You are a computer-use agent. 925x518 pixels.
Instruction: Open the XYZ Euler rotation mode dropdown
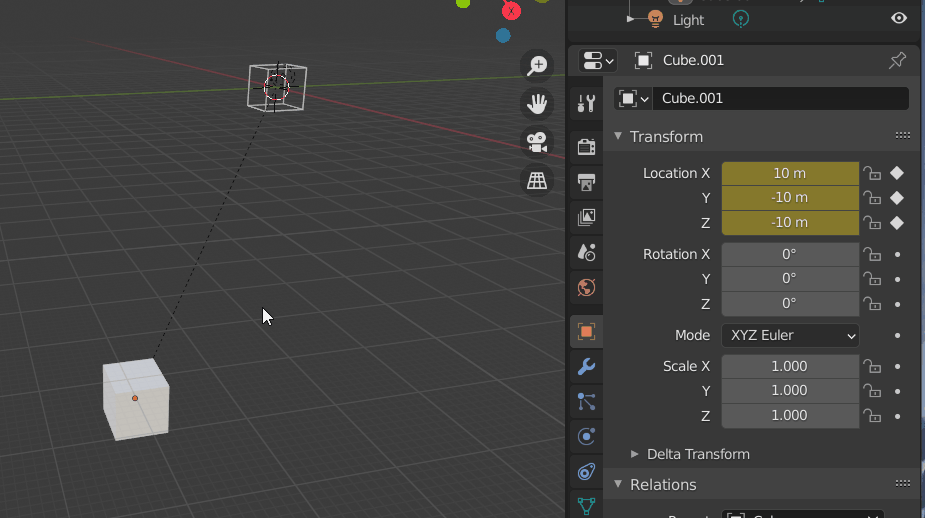pos(790,335)
